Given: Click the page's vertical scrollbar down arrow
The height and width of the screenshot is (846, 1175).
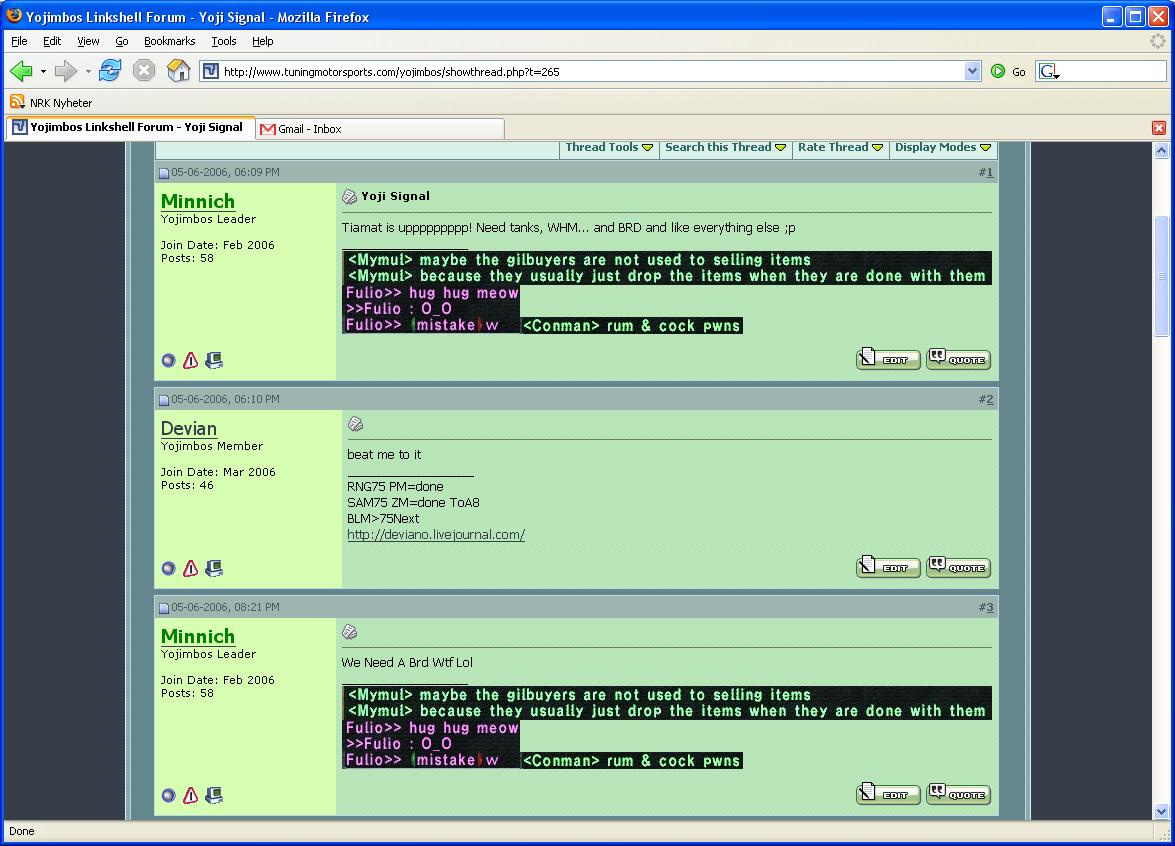Looking at the screenshot, I should click(x=1161, y=811).
